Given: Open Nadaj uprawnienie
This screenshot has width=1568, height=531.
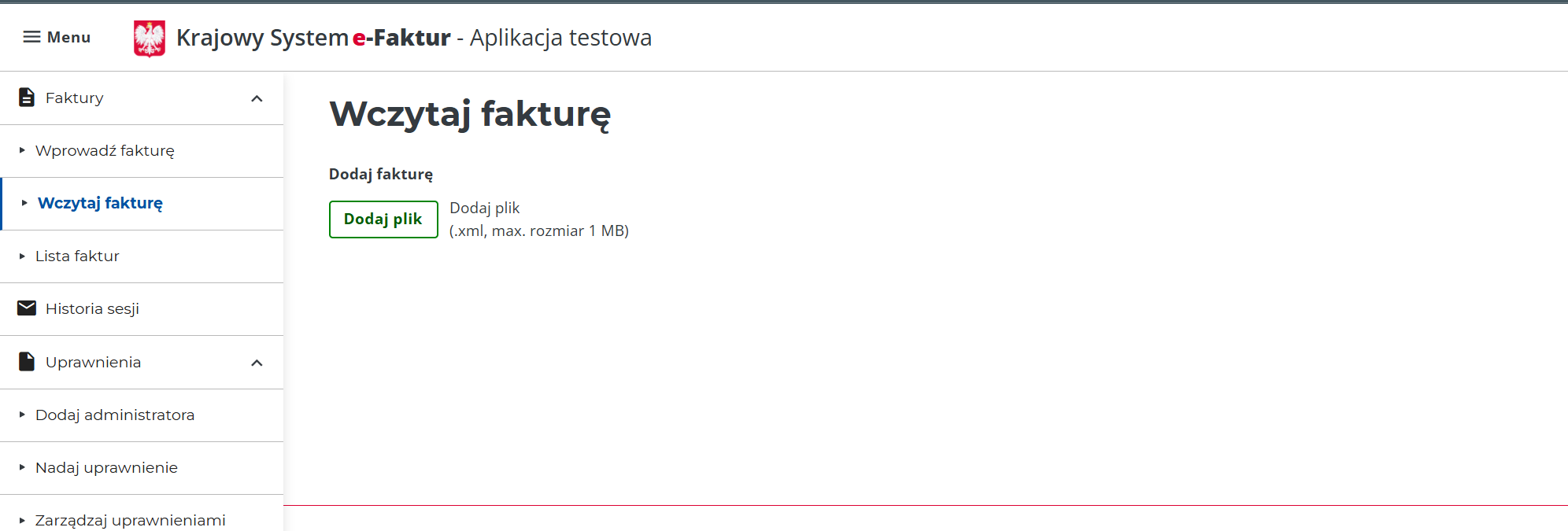Looking at the screenshot, I should (106, 467).
